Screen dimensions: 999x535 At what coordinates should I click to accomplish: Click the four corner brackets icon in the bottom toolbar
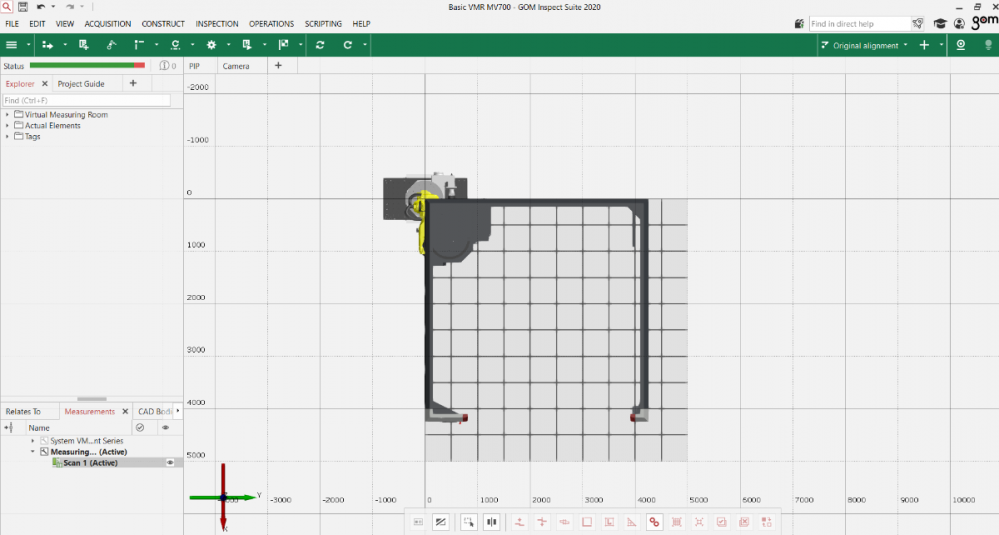coord(699,522)
